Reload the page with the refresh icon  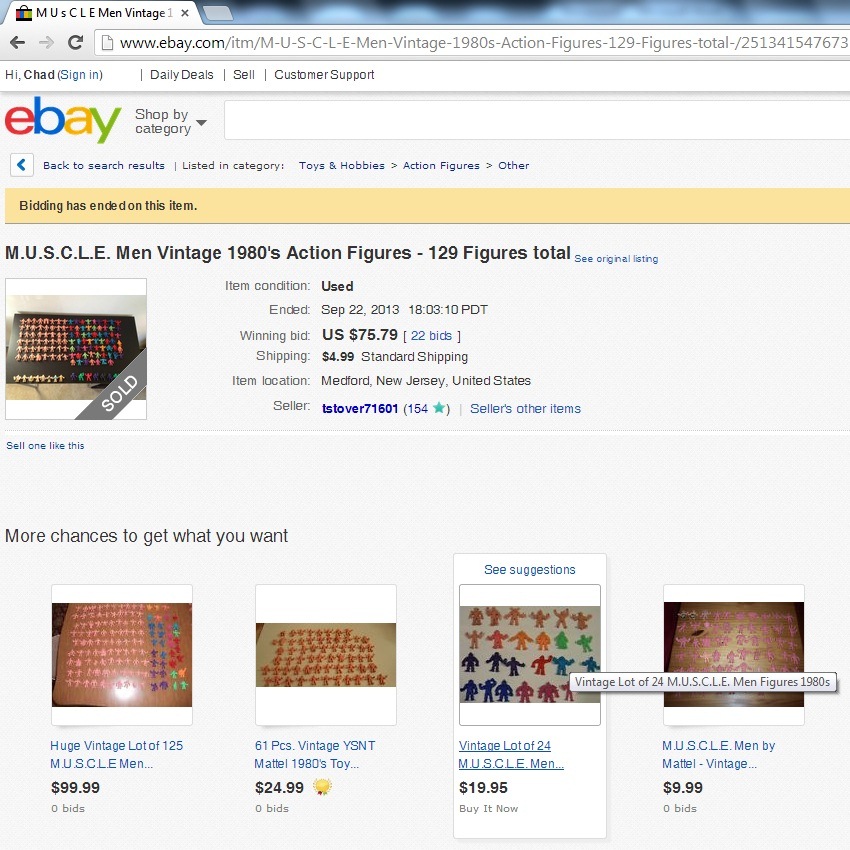click(x=75, y=42)
